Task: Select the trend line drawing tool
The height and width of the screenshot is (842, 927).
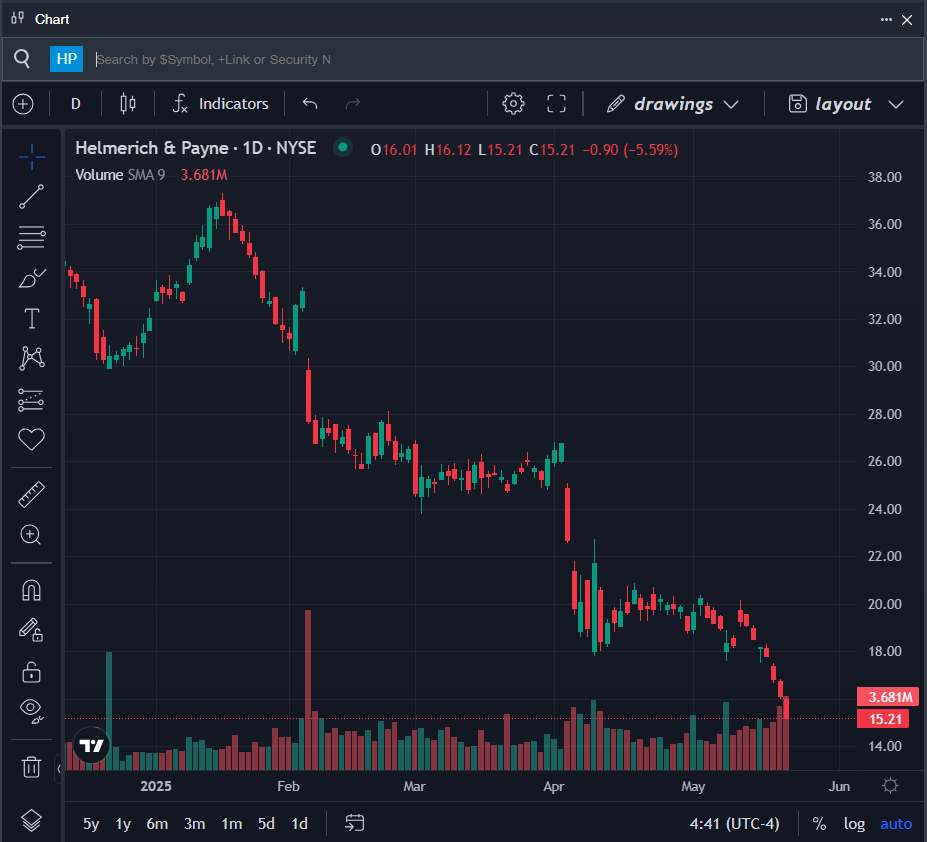Action: coord(31,197)
